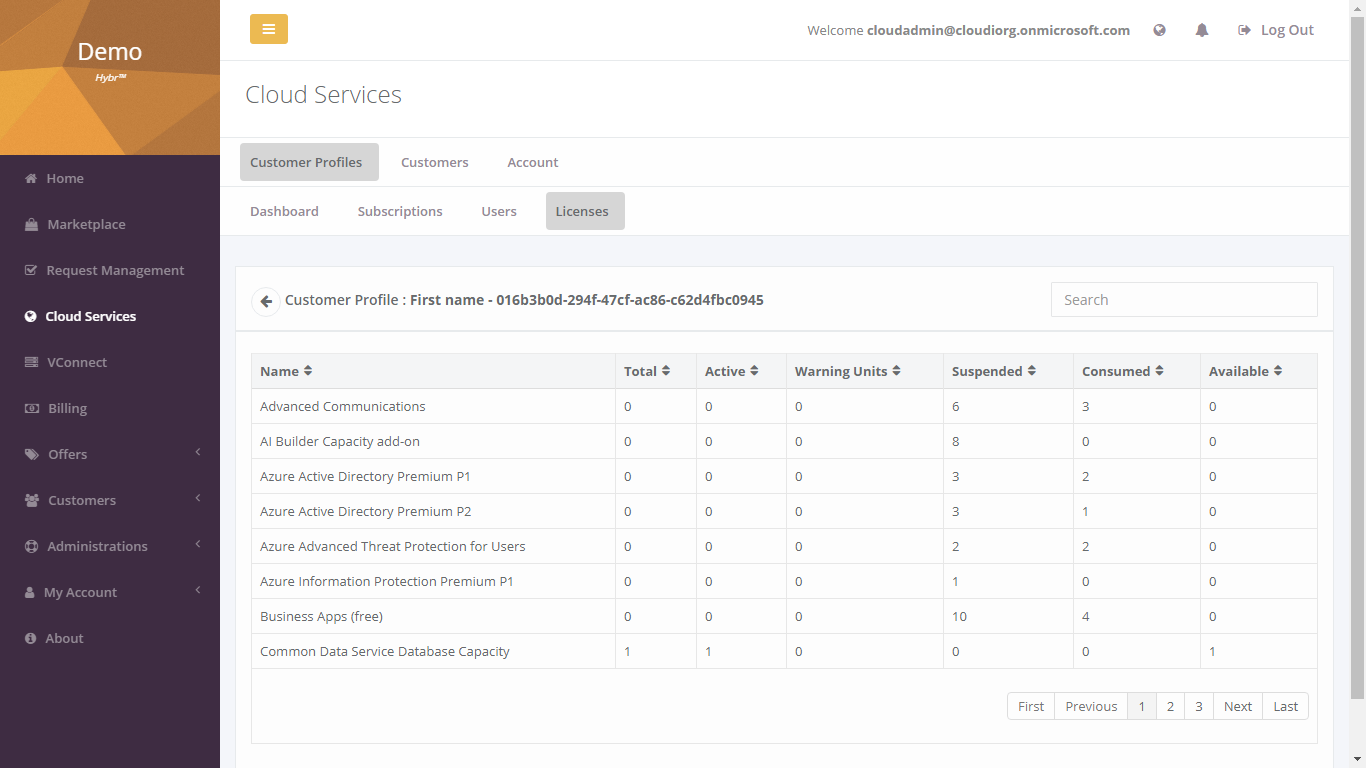Sort the table by Name column
This screenshot has height=768, width=1366.
coord(284,371)
